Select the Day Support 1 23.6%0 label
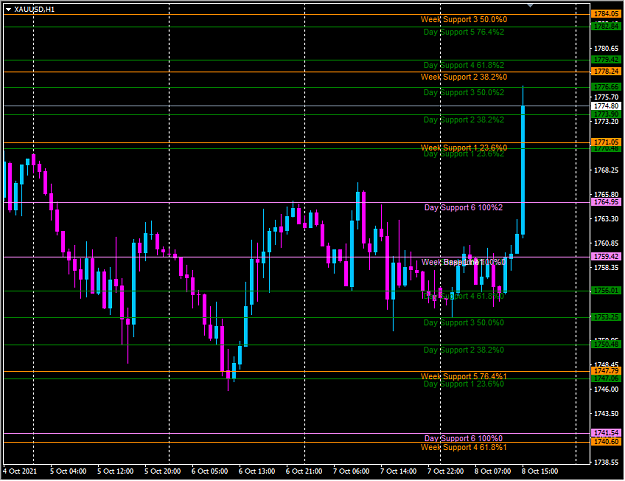Image resolution: width=625 pixels, height=481 pixels. pyautogui.click(x=464, y=384)
